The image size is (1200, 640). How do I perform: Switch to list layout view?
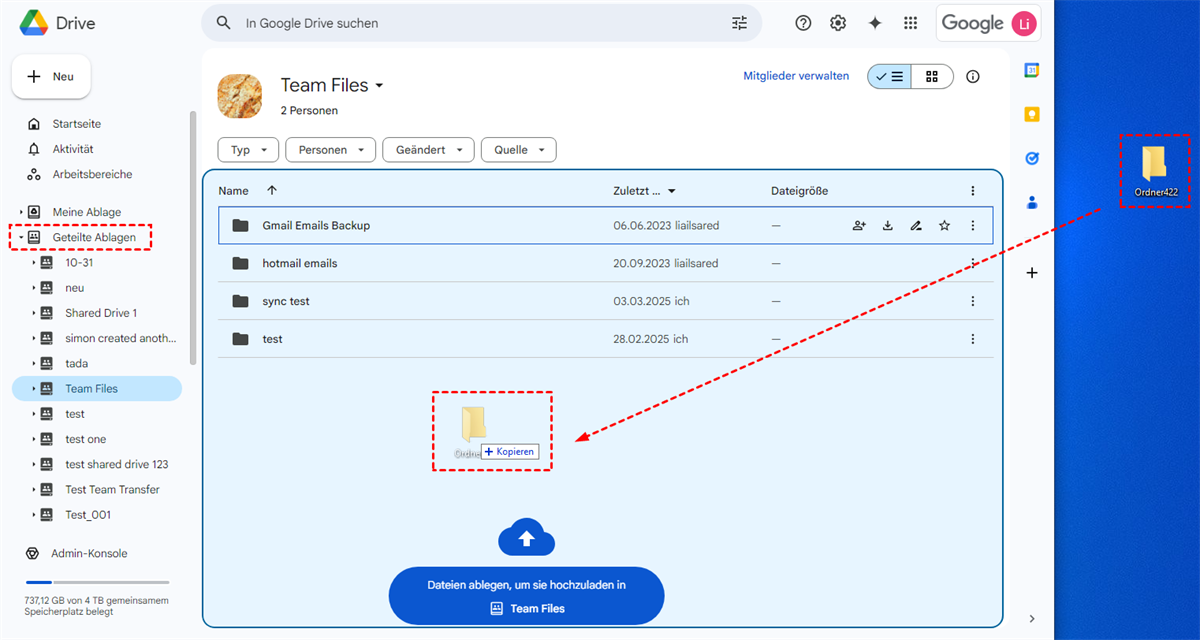pyautogui.click(x=889, y=77)
